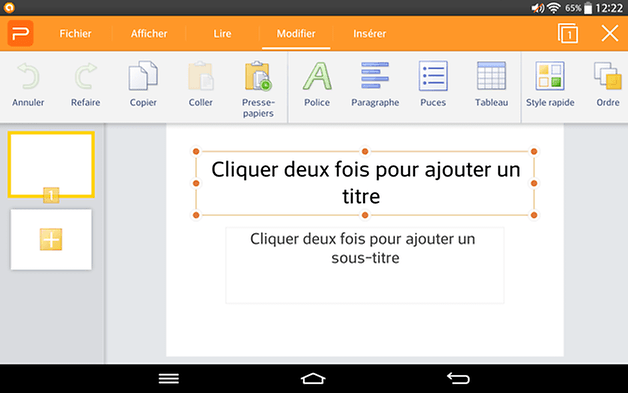Tap the Android menu button
This screenshot has height=393, width=628.
point(169,379)
